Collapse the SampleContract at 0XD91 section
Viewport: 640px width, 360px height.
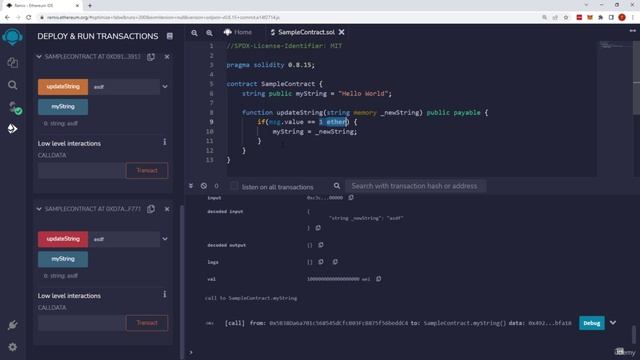click(39, 57)
